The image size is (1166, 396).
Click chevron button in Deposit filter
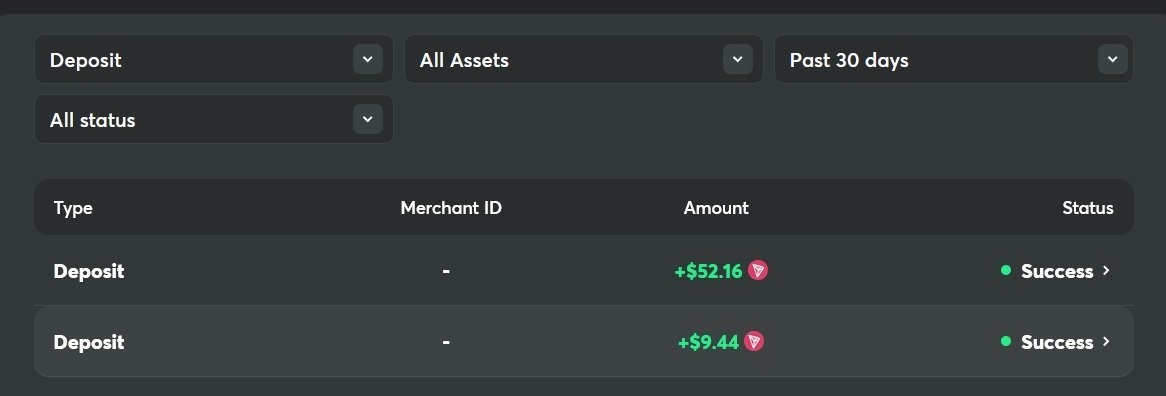coord(367,59)
